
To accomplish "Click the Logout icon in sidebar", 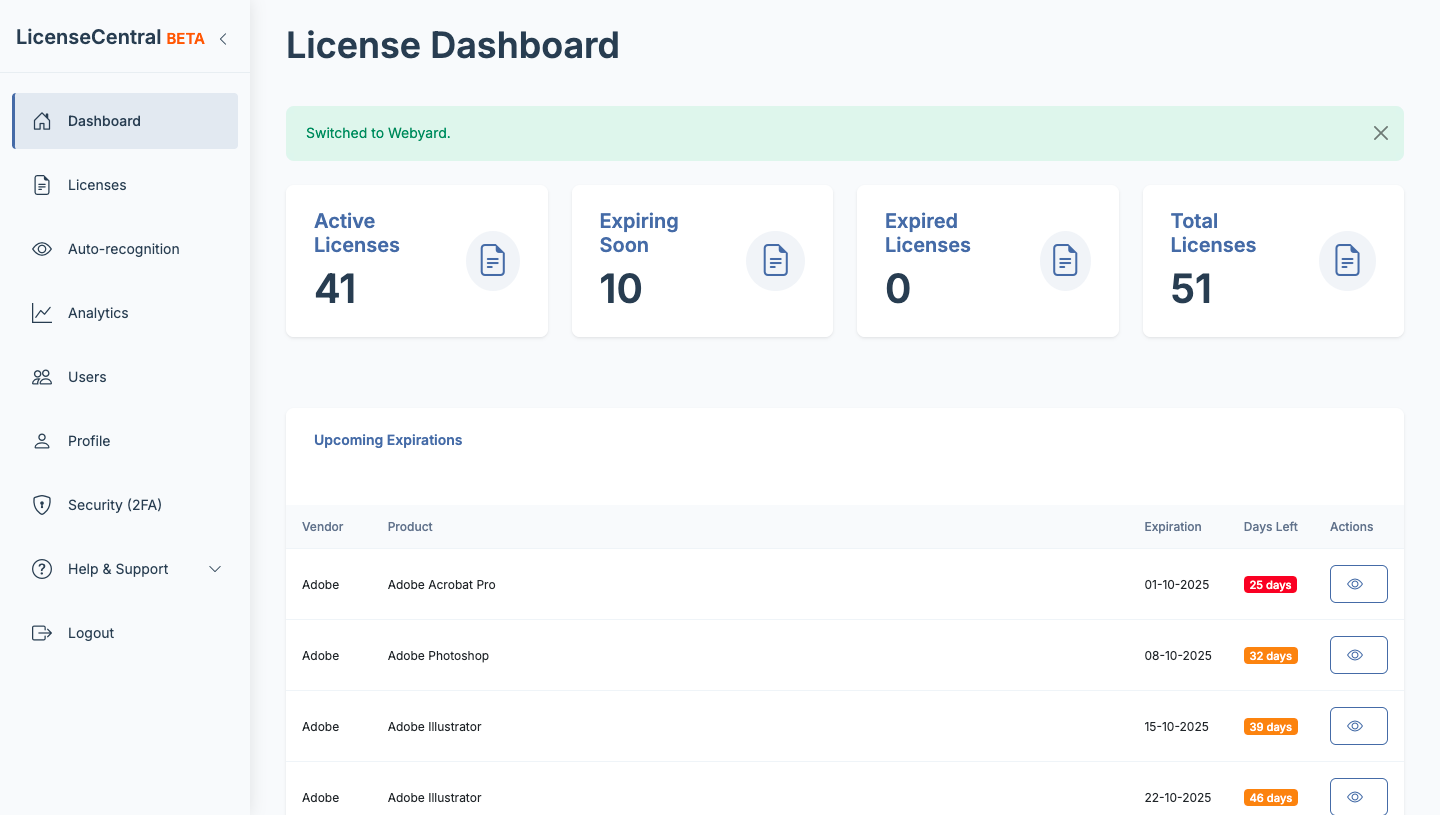I will pos(41,632).
